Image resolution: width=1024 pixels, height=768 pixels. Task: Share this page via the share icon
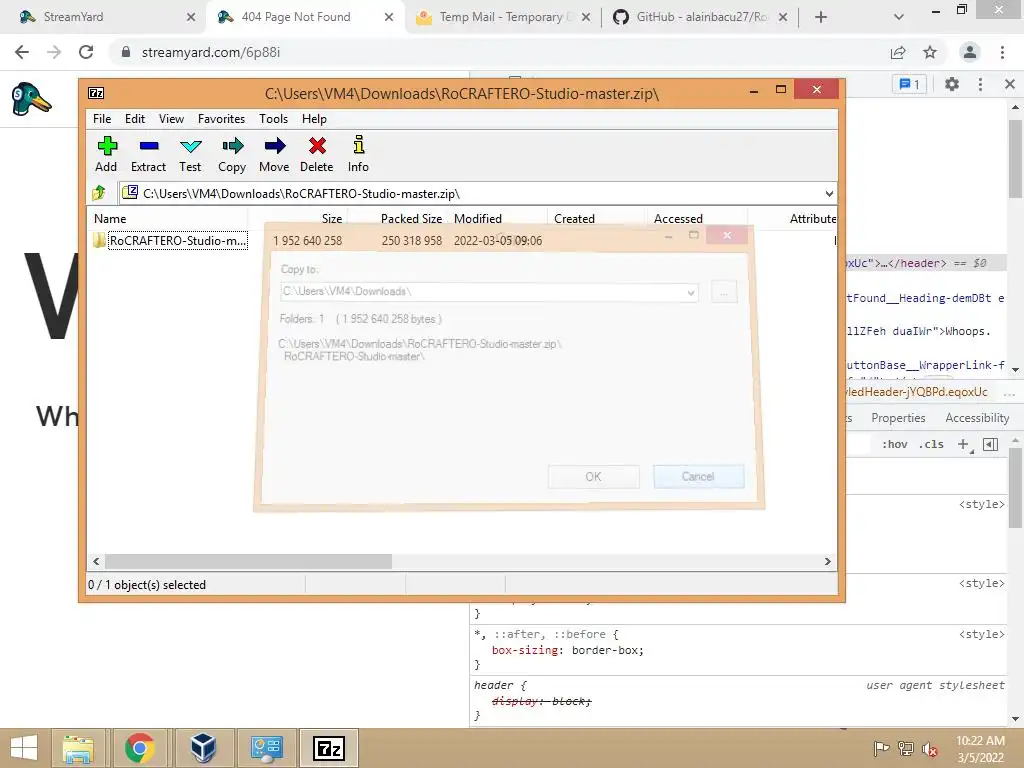tap(898, 52)
